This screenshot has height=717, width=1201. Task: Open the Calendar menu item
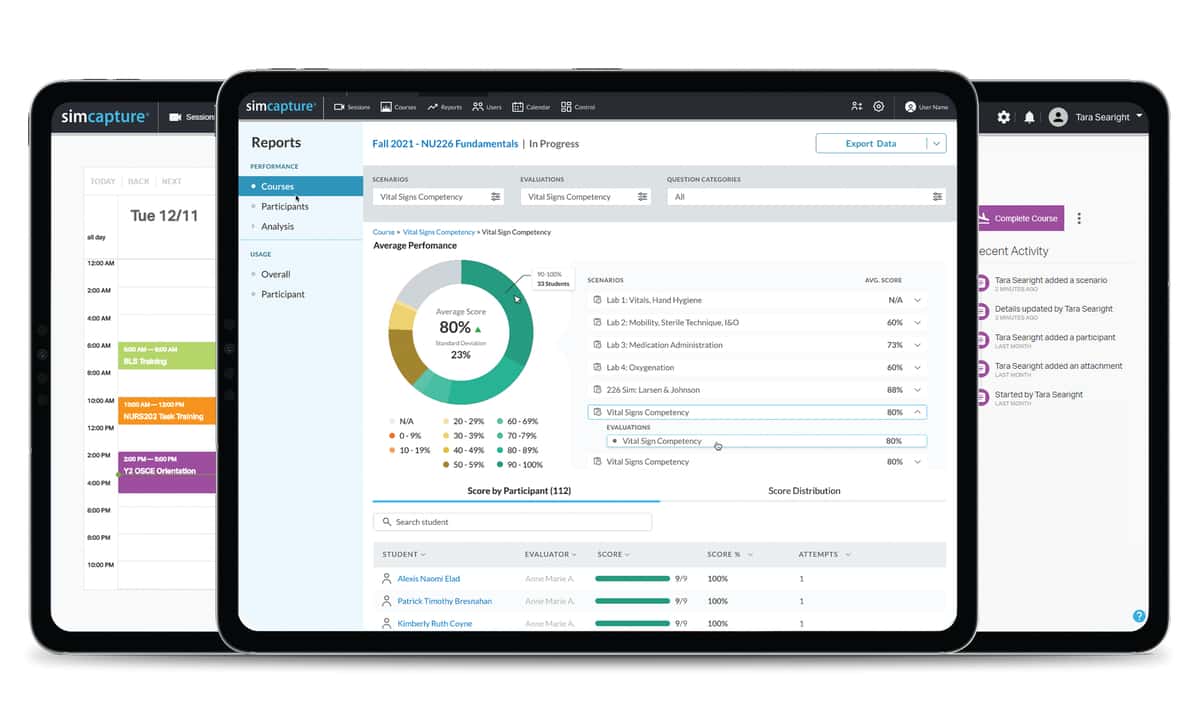531,107
